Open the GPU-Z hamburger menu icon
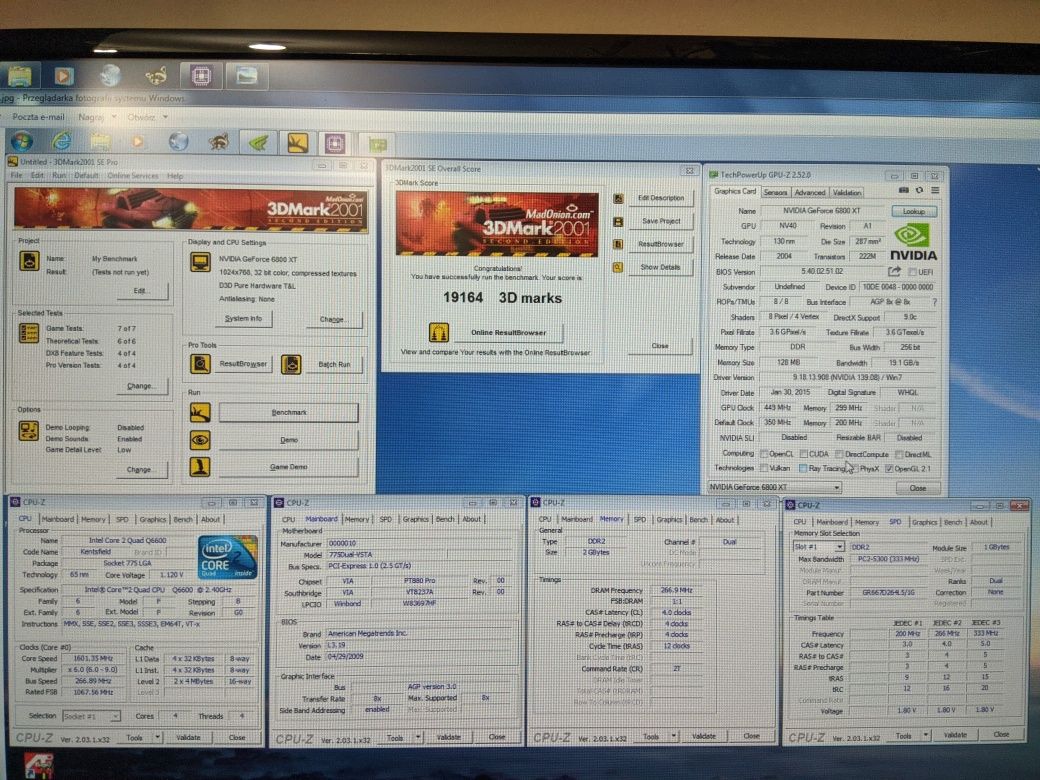This screenshot has width=1040, height=780. point(935,190)
